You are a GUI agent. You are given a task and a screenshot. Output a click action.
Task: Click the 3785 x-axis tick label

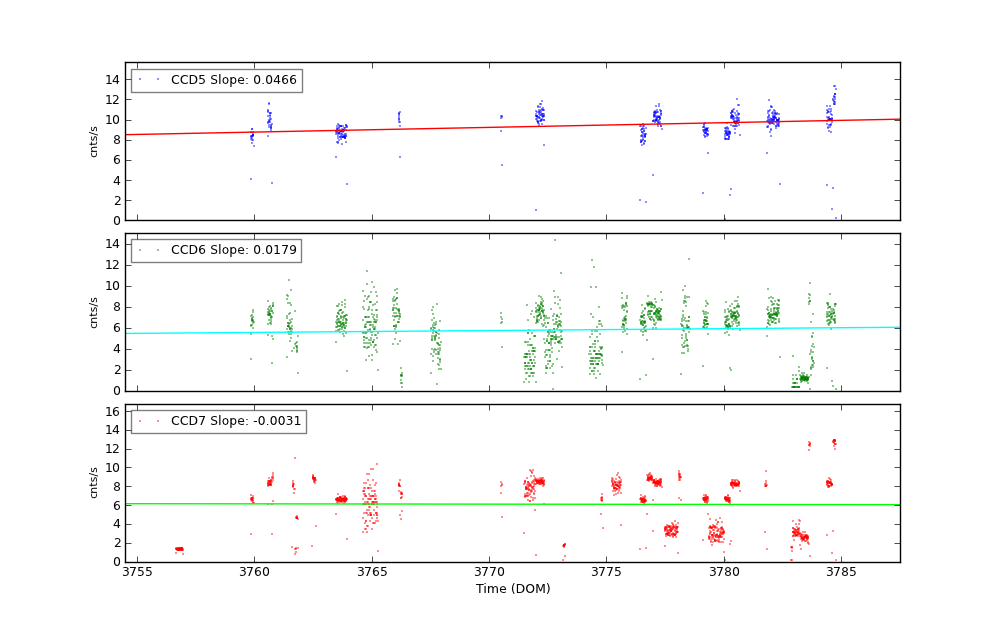pos(841,572)
